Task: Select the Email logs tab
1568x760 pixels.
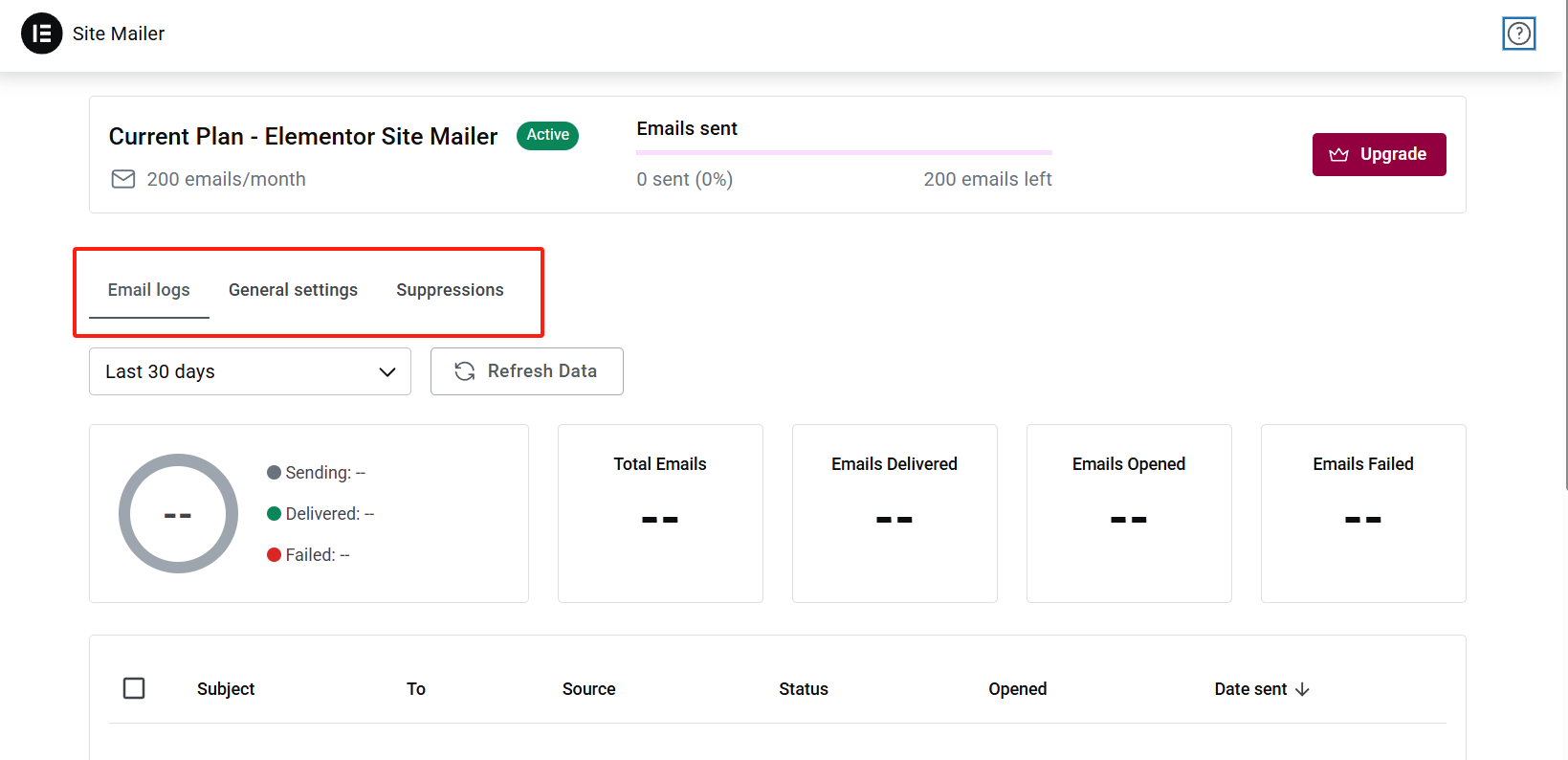Action: (x=148, y=290)
